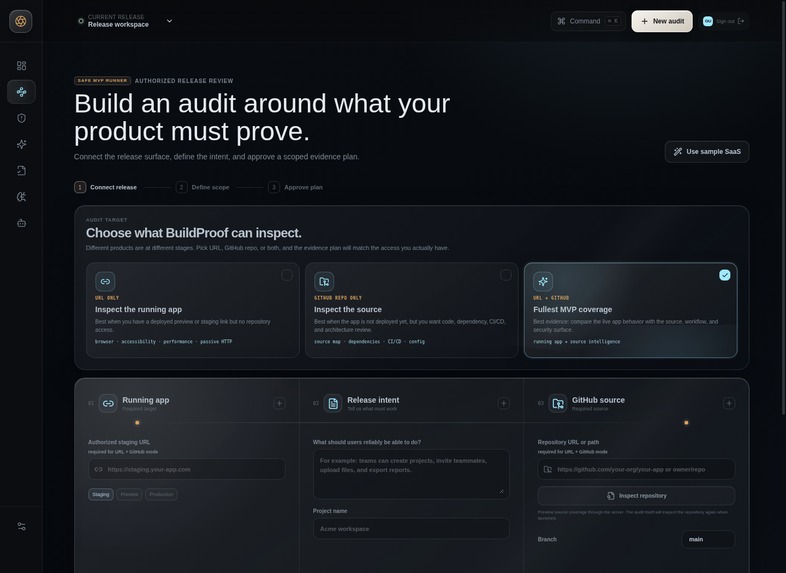The height and width of the screenshot is (573, 786).
Task: Click the SAFE MVP RUNNER badge
Action: tap(102, 81)
